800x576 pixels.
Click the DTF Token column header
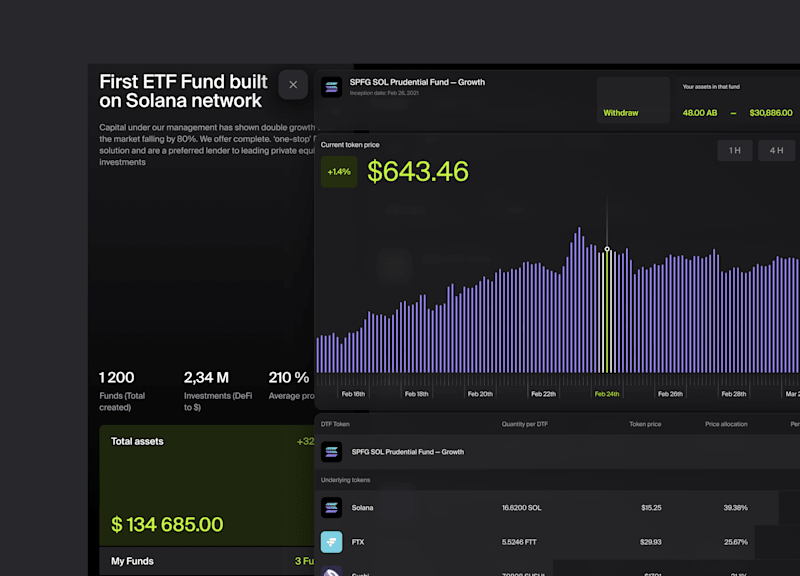(x=335, y=424)
